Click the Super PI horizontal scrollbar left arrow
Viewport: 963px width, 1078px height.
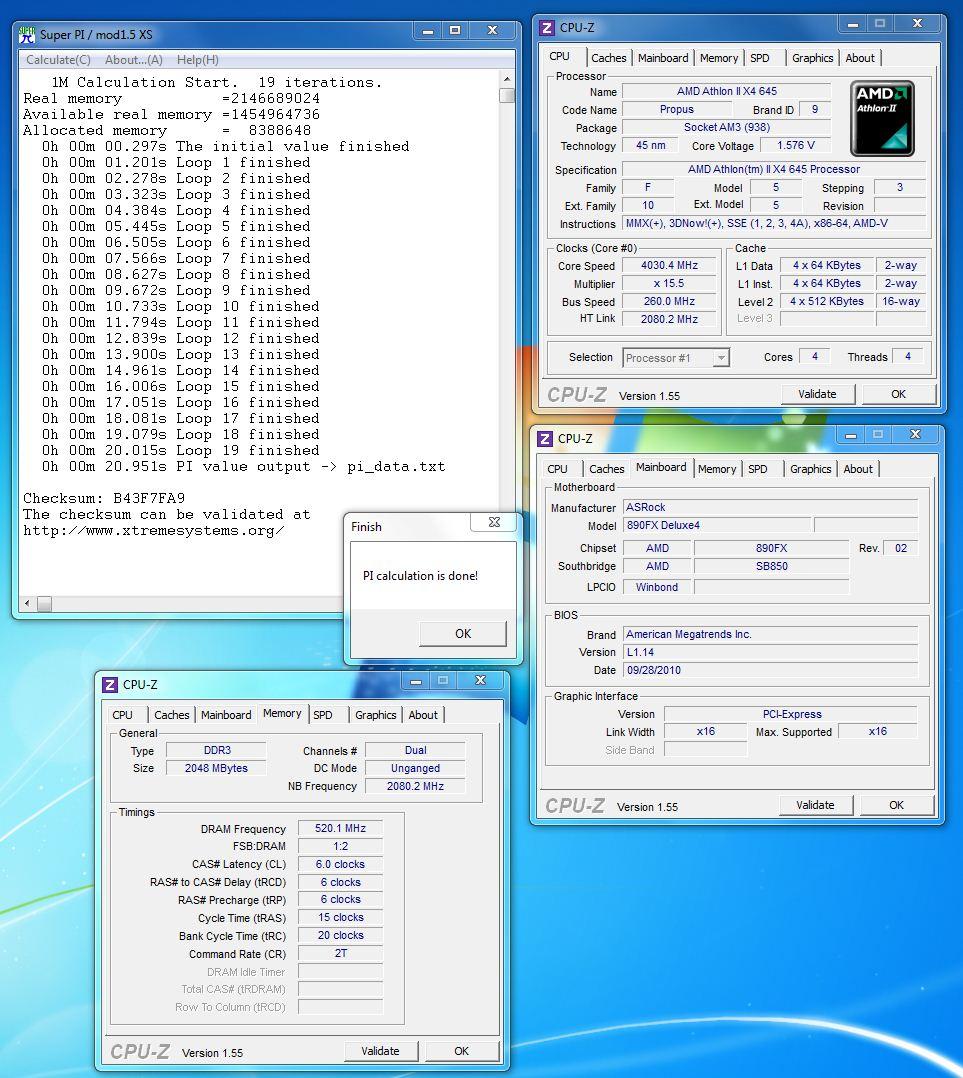coord(27,604)
